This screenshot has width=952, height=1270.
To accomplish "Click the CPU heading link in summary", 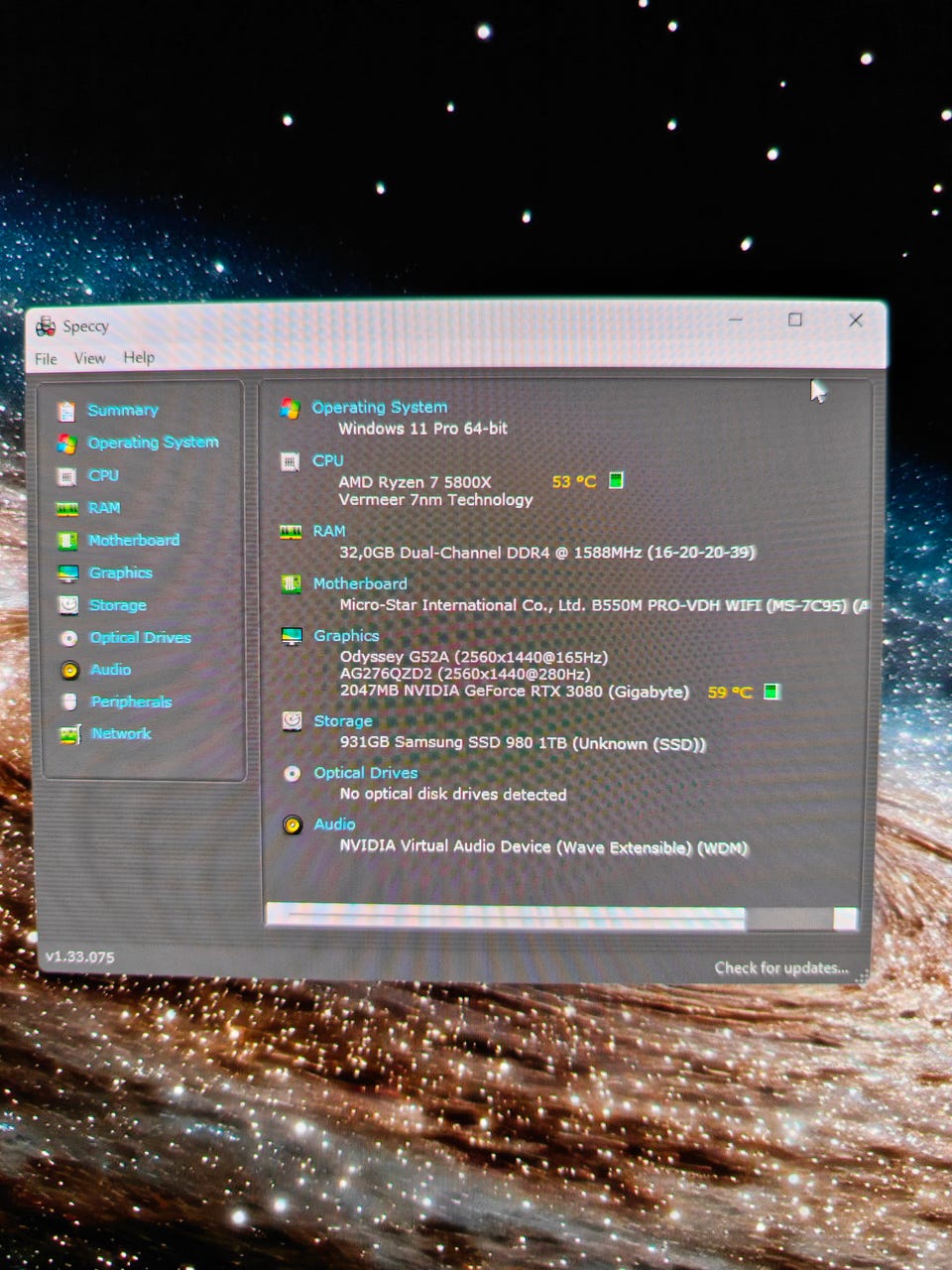I will [x=328, y=460].
